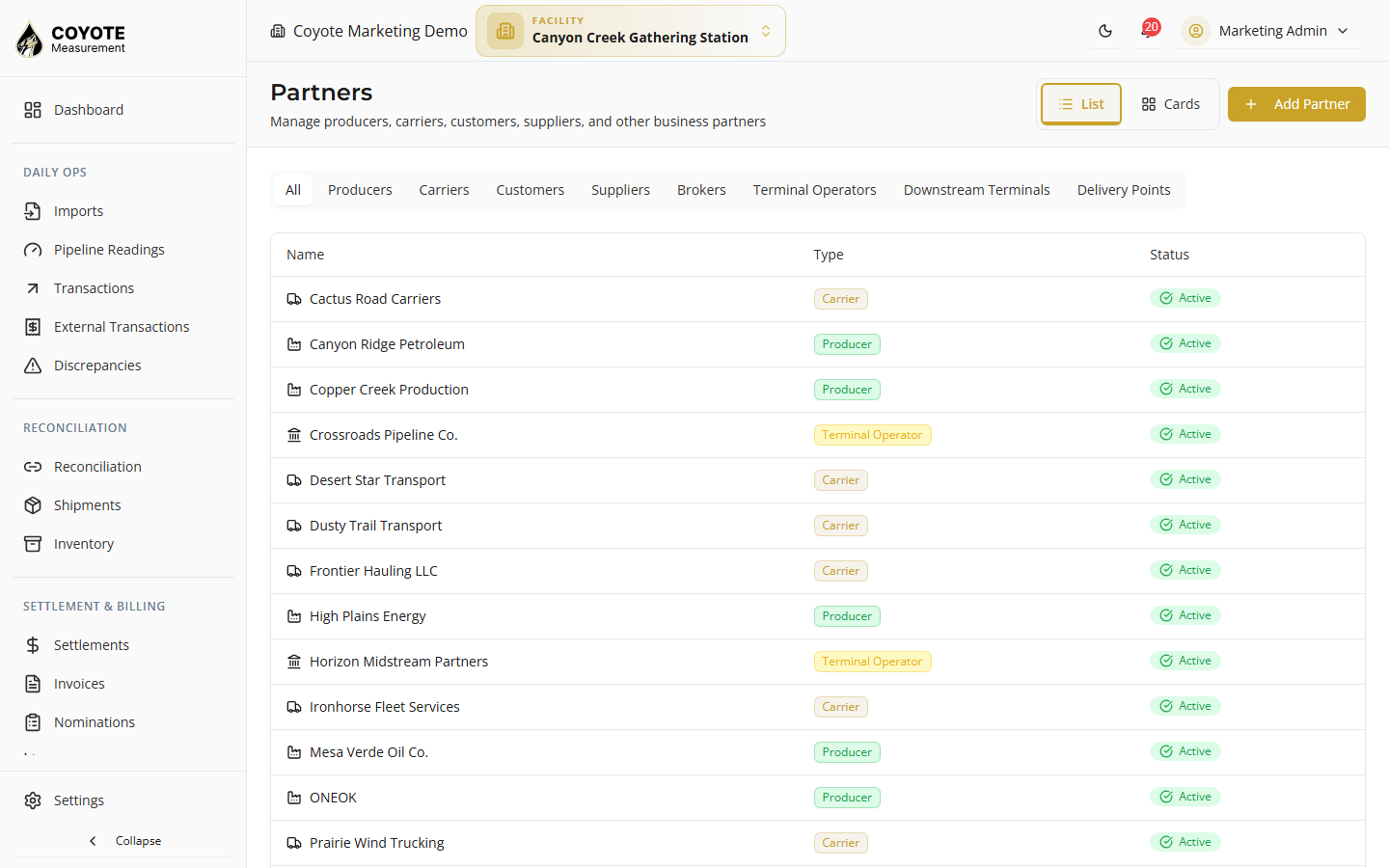
Task: Click bank icon beside Crossroads Pipeline Co.
Action: (x=294, y=435)
